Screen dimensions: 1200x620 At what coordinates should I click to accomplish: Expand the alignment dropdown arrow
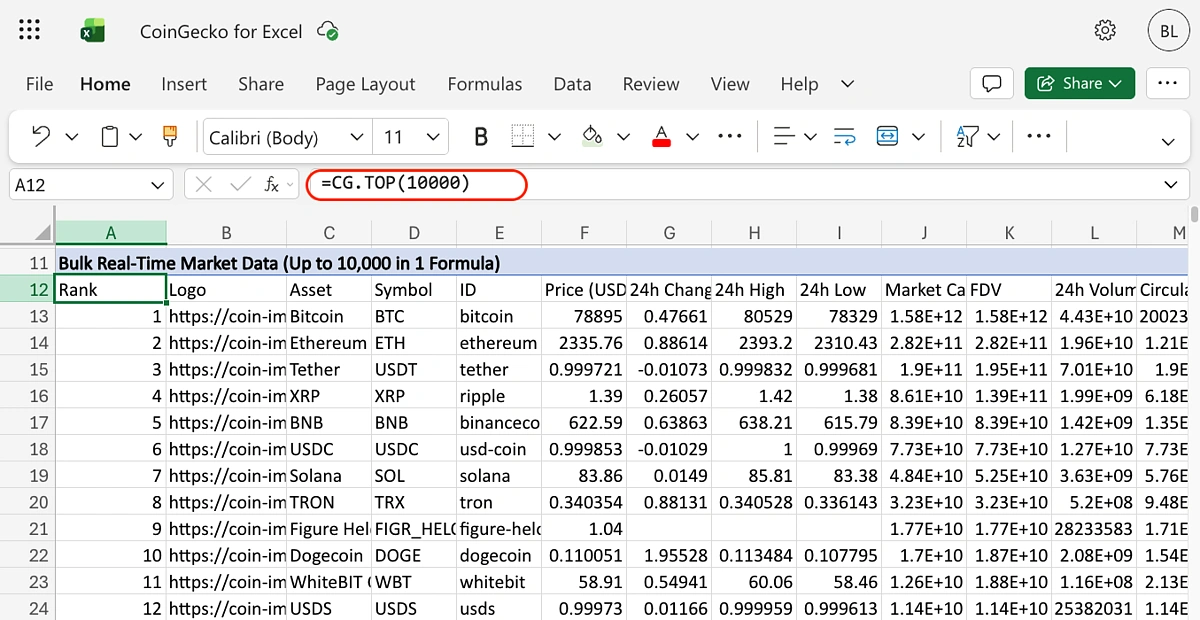click(x=810, y=137)
